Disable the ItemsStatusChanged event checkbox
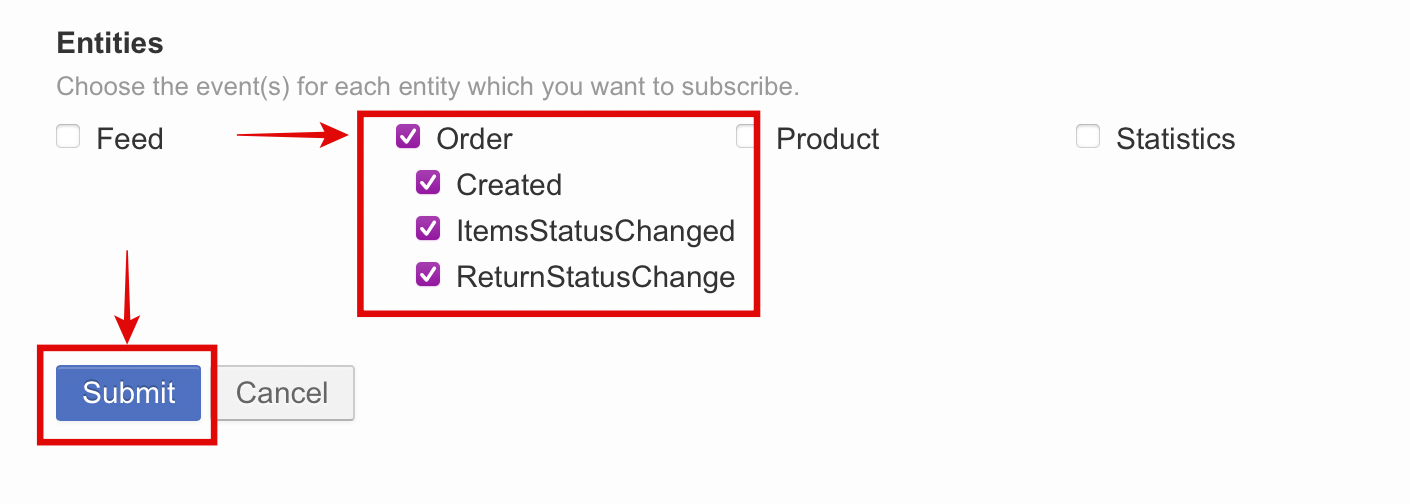The height and width of the screenshot is (504, 1410). tap(428, 229)
